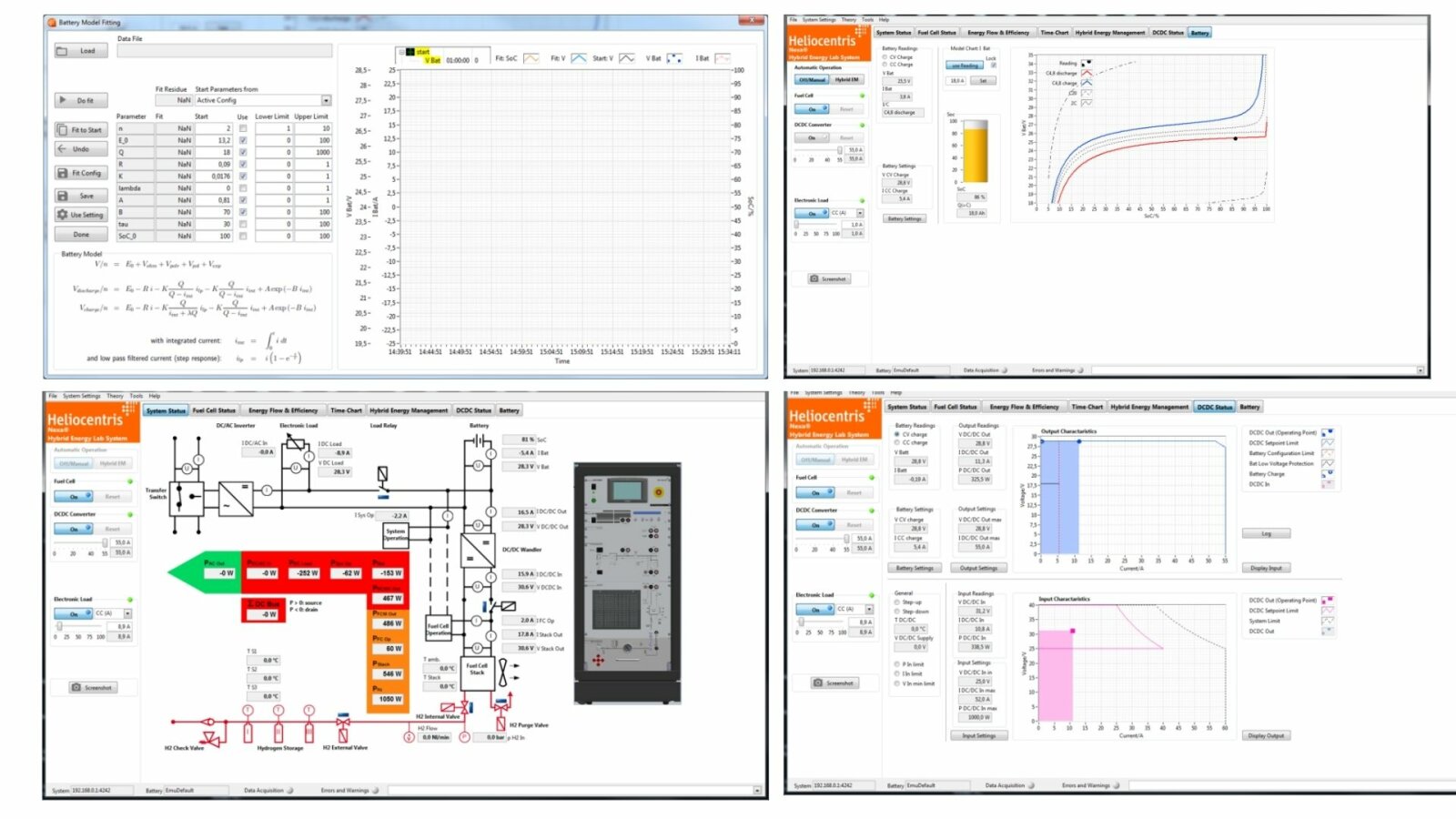The height and width of the screenshot is (819, 1456).
Task: Enable the Use checkbox for the lambda parameter
Action: [x=243, y=188]
